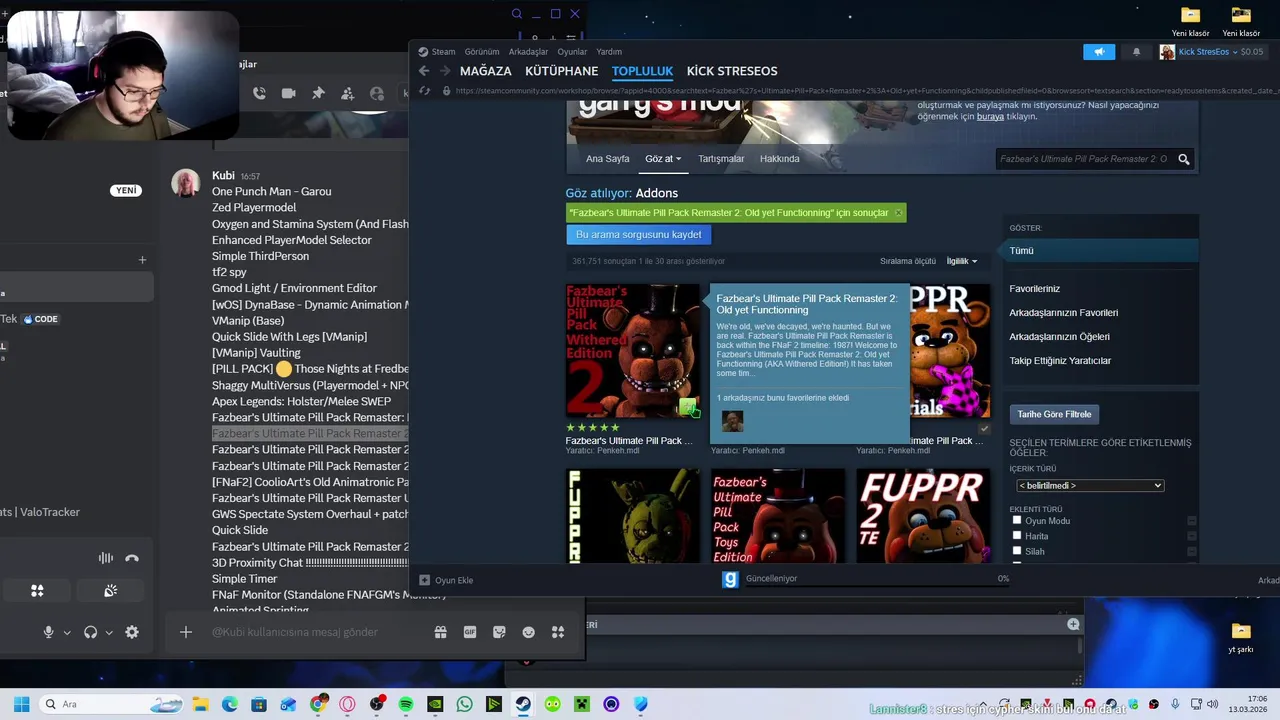Deafen Discord headphones
The image size is (1280, 720).
click(x=91, y=632)
